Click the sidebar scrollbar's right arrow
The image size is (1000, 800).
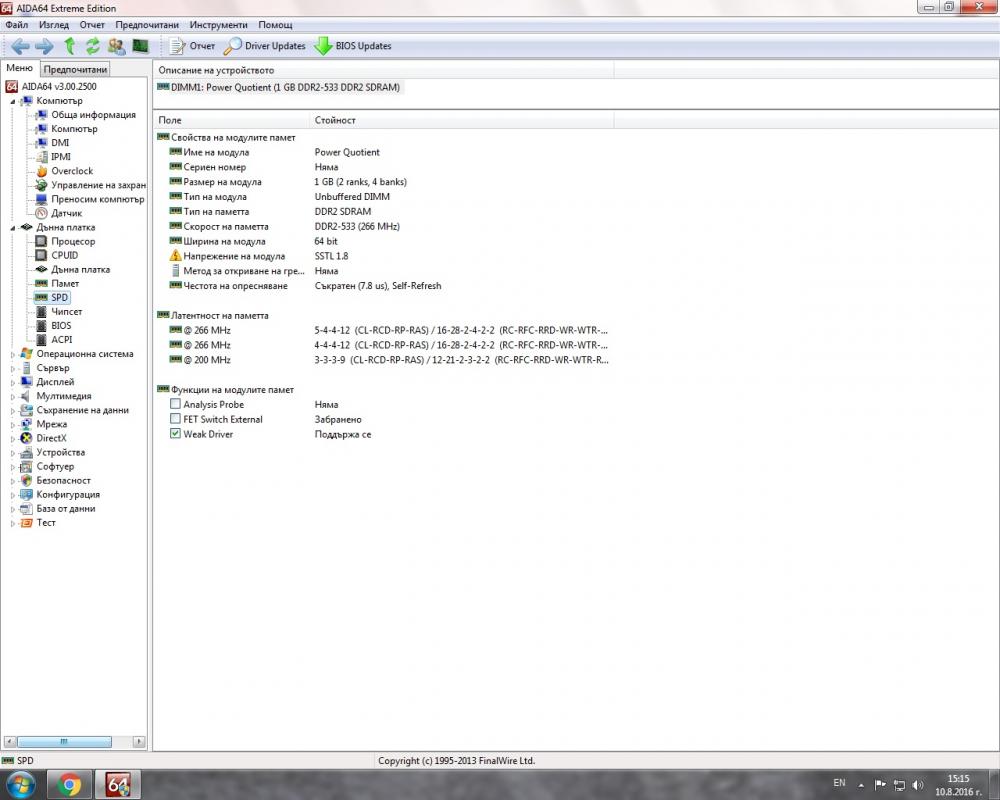pyautogui.click(x=139, y=741)
